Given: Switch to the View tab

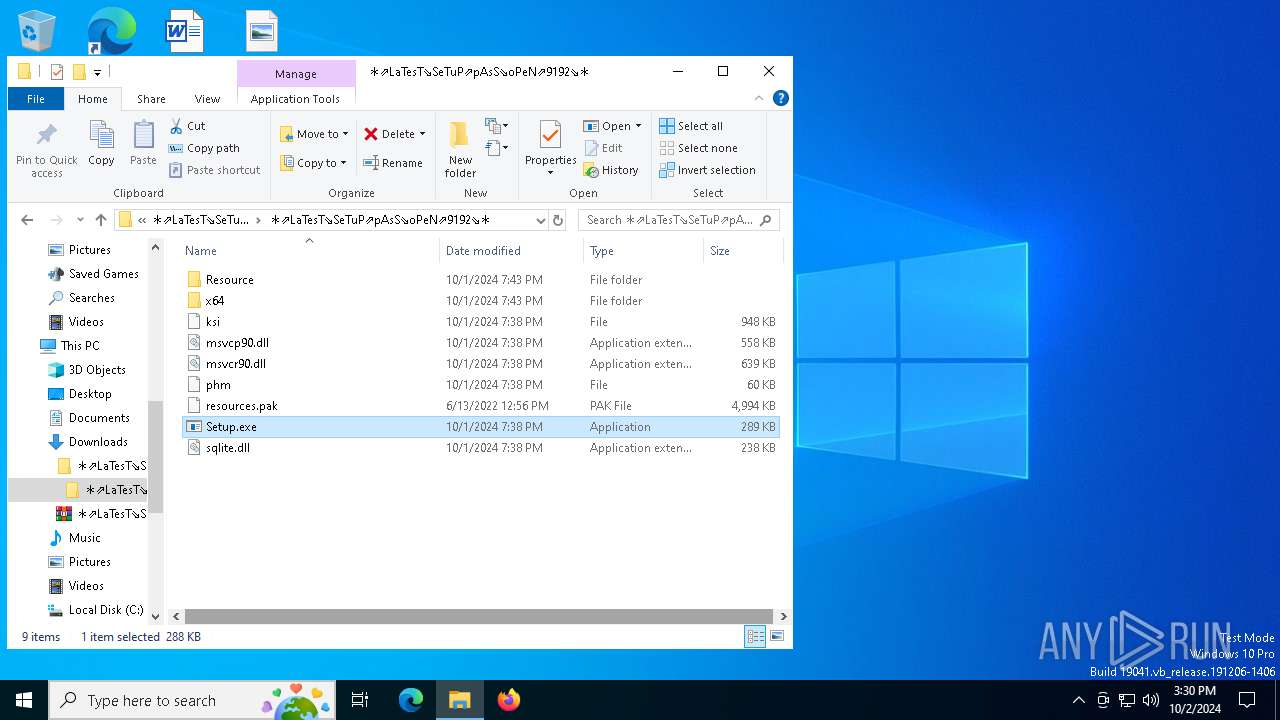Looking at the screenshot, I should pos(207,99).
